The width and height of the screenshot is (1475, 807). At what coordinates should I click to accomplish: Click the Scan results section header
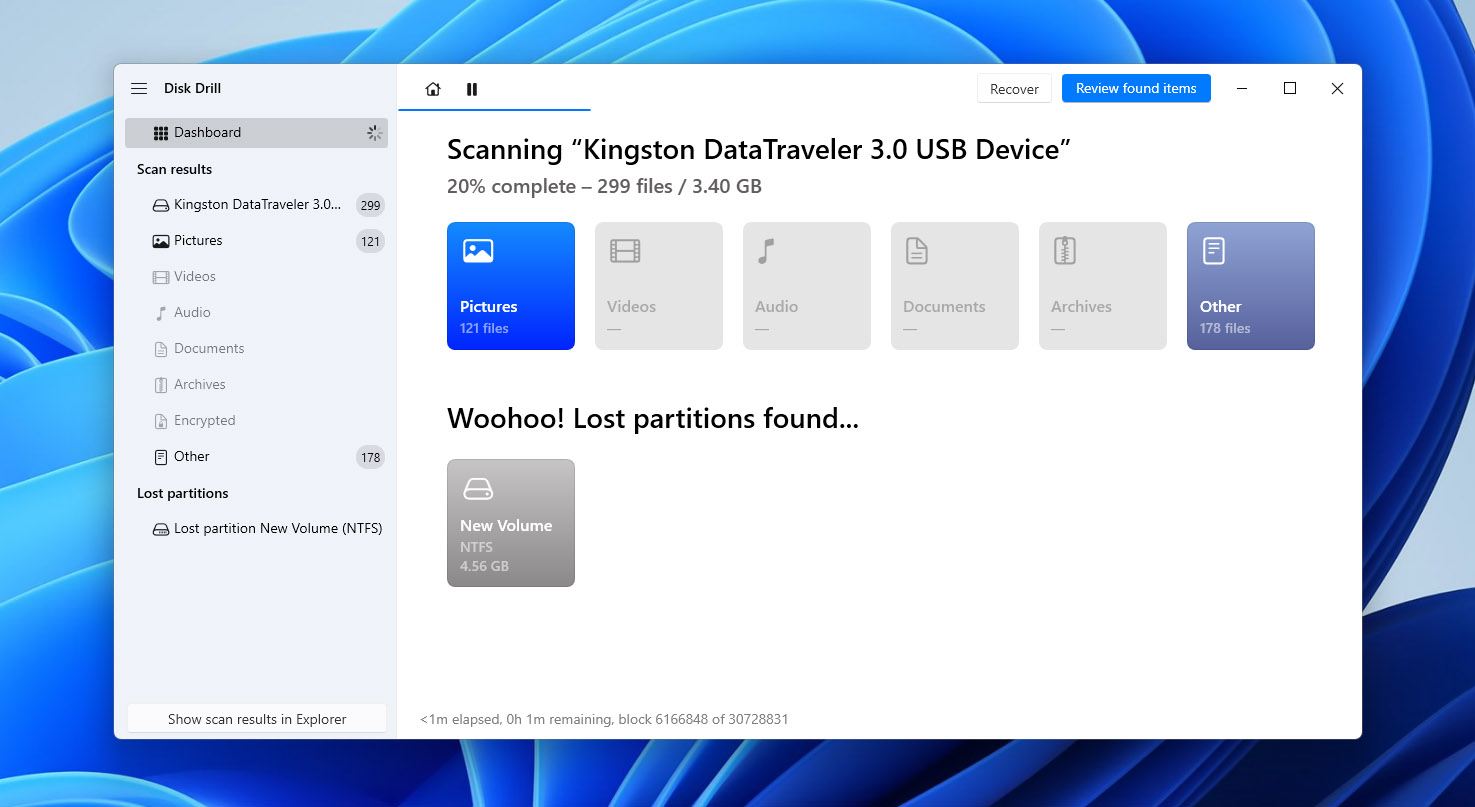coord(174,169)
